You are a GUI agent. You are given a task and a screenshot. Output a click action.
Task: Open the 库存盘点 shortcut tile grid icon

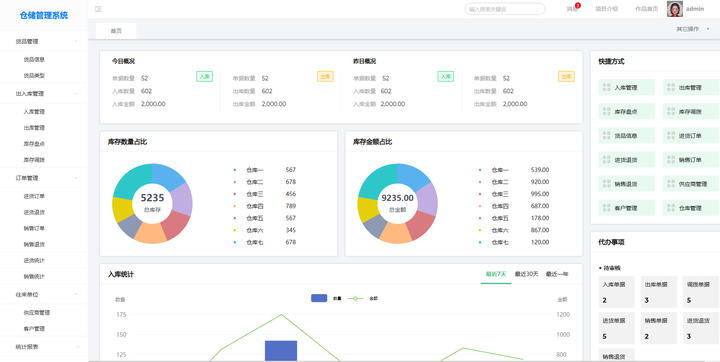(x=606, y=111)
